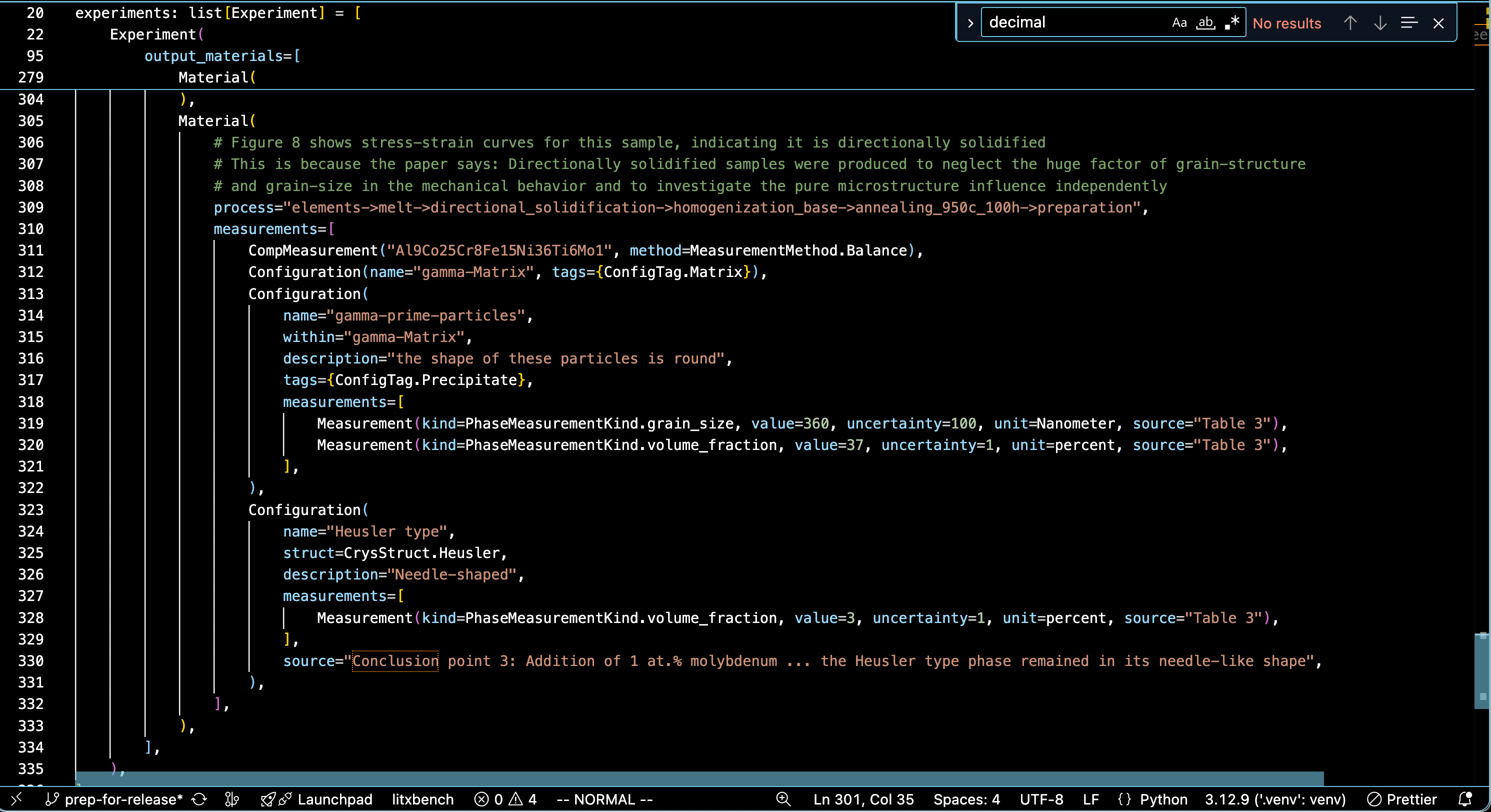The height and width of the screenshot is (812, 1491).
Task: Show problems: 0 errors 4 warnings
Action: pos(505,799)
